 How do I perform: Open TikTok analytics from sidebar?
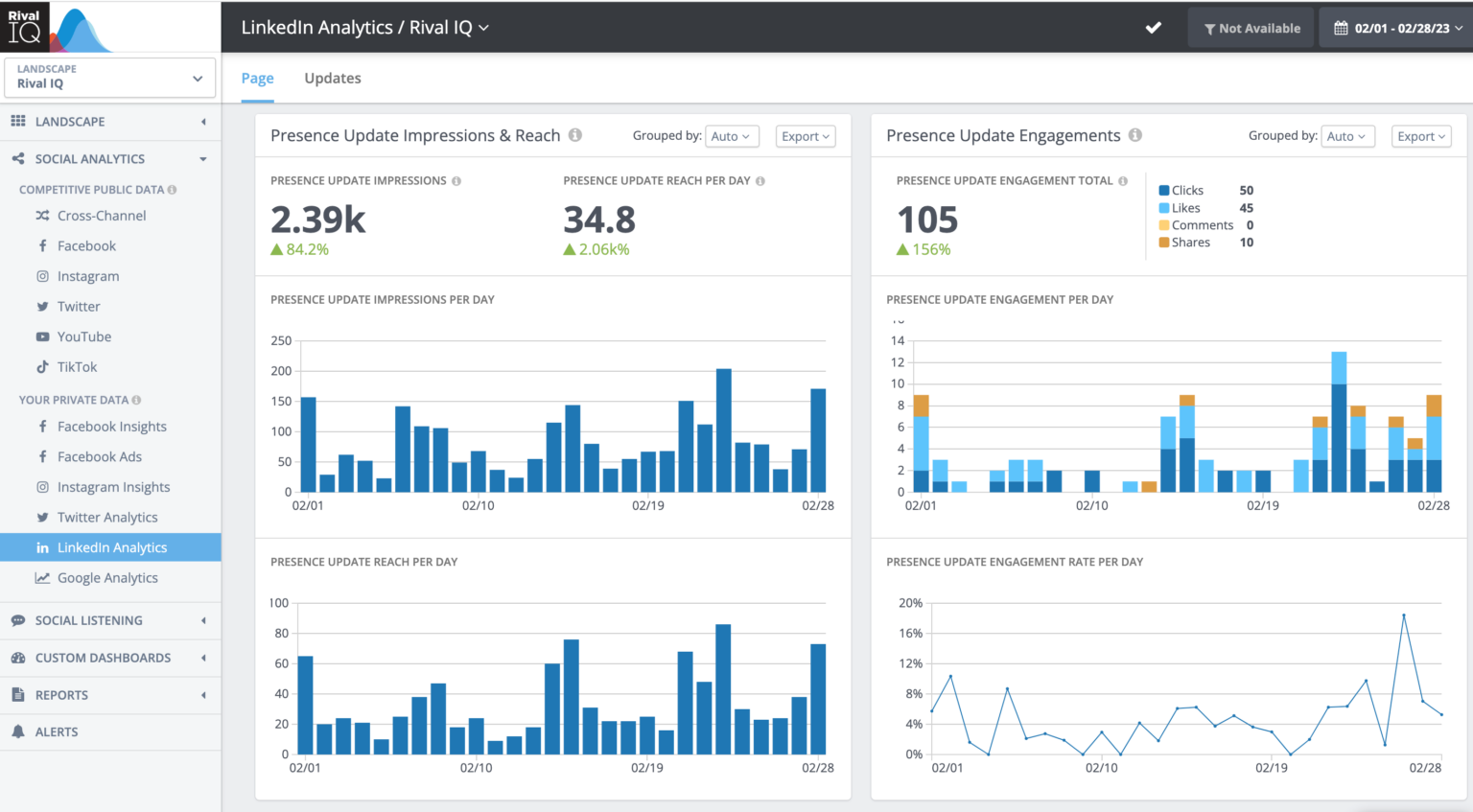click(77, 367)
